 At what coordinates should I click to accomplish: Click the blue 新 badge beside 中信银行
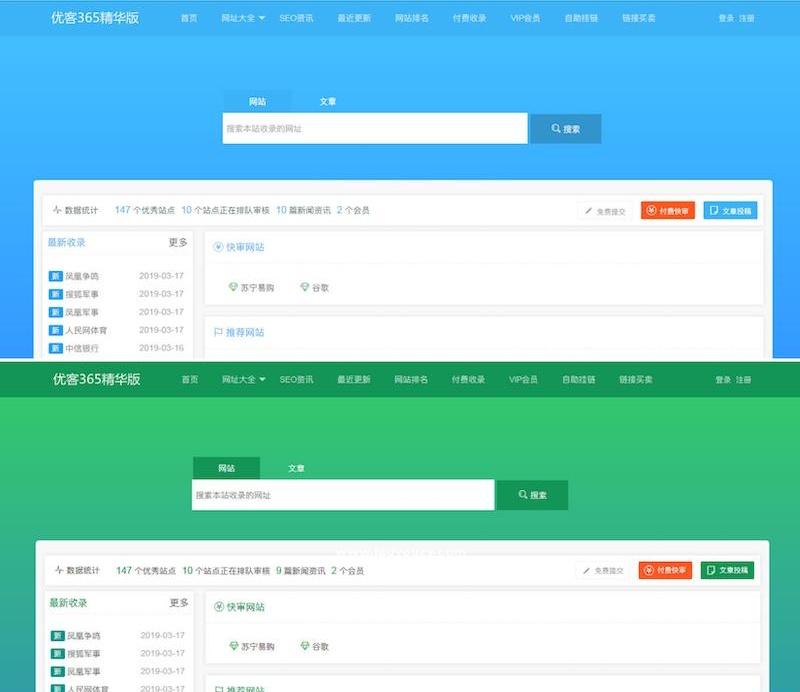coord(56,348)
